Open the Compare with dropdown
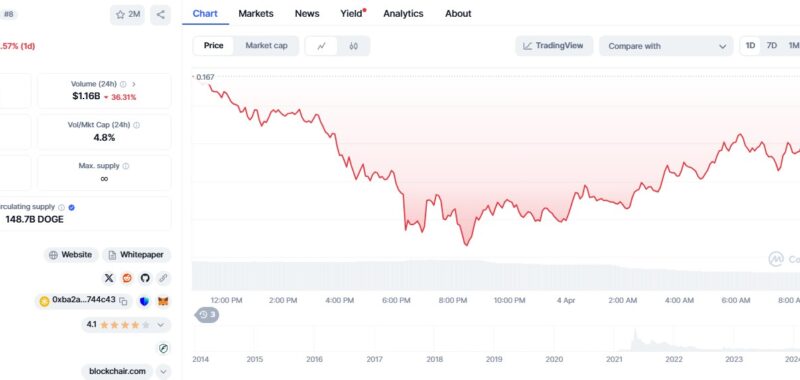The width and height of the screenshot is (800, 380). (666, 46)
